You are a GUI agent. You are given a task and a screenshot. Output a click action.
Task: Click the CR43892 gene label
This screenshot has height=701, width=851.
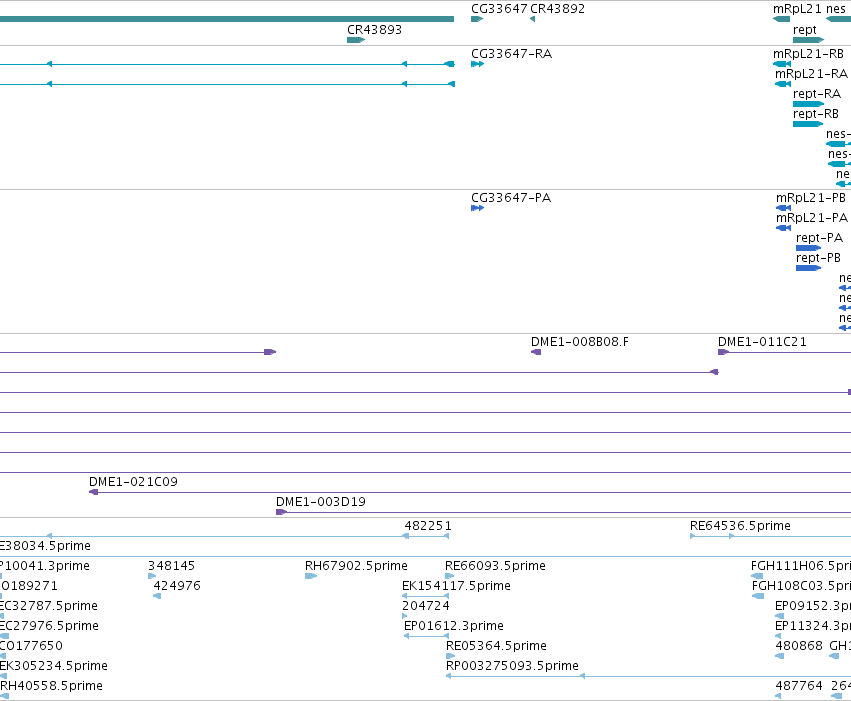[x=557, y=9]
